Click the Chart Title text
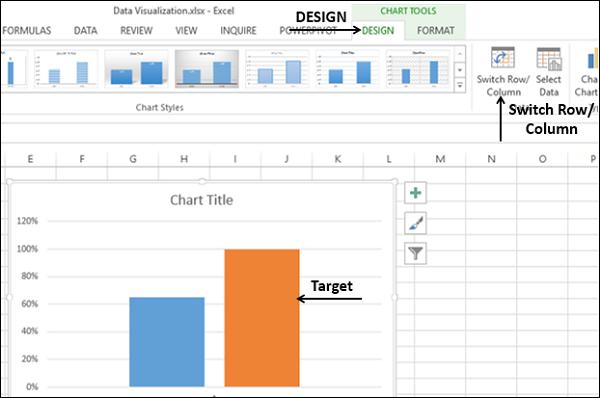This screenshot has height=398, width=600. [201, 200]
